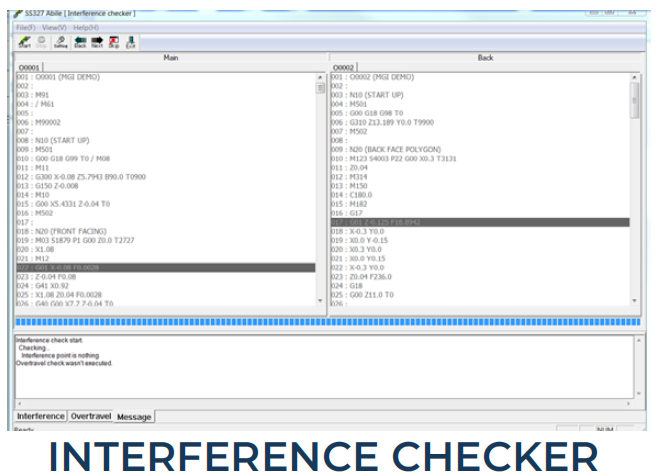The height and width of the screenshot is (476, 657).
Task: Open the Help(H) menu
Action: tap(86, 27)
